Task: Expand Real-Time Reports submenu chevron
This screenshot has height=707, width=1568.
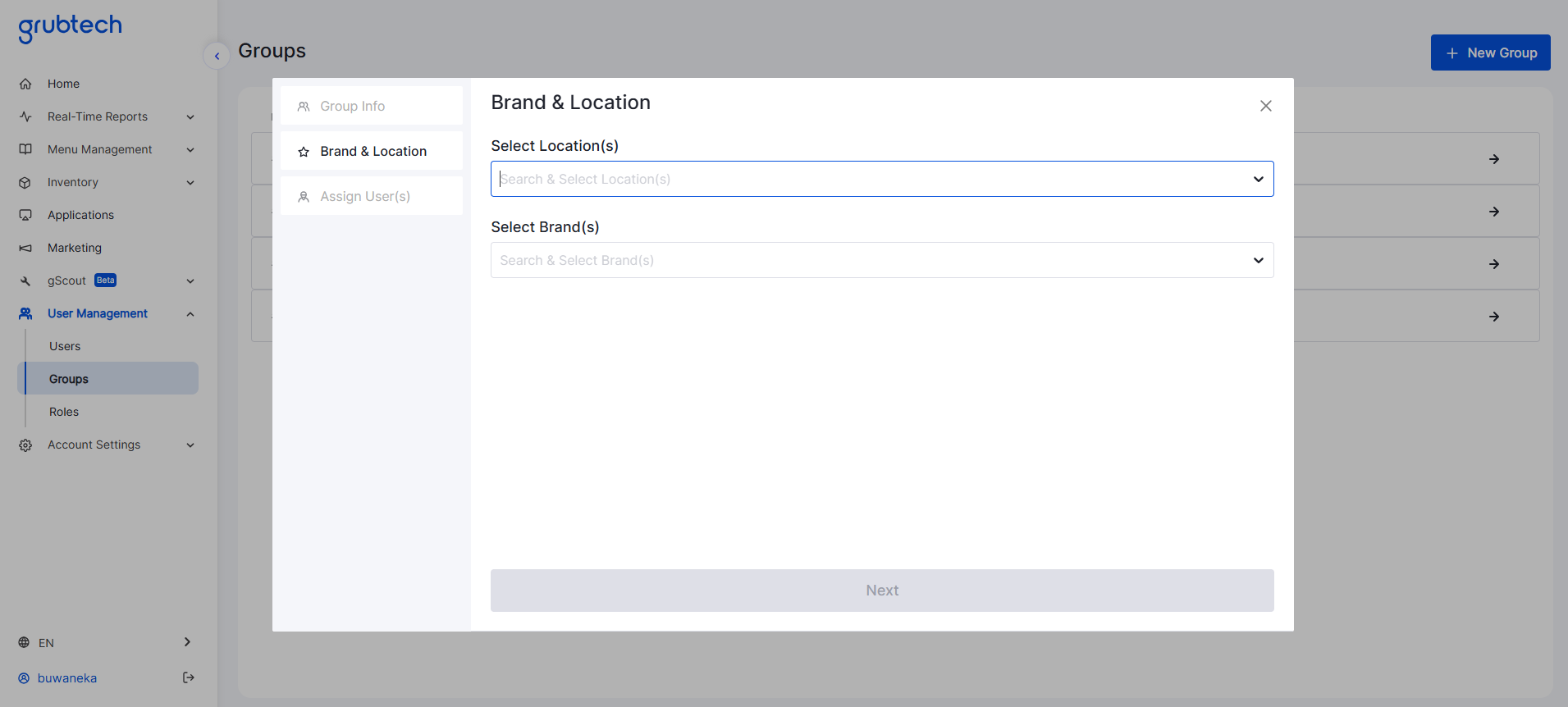Action: (190, 117)
